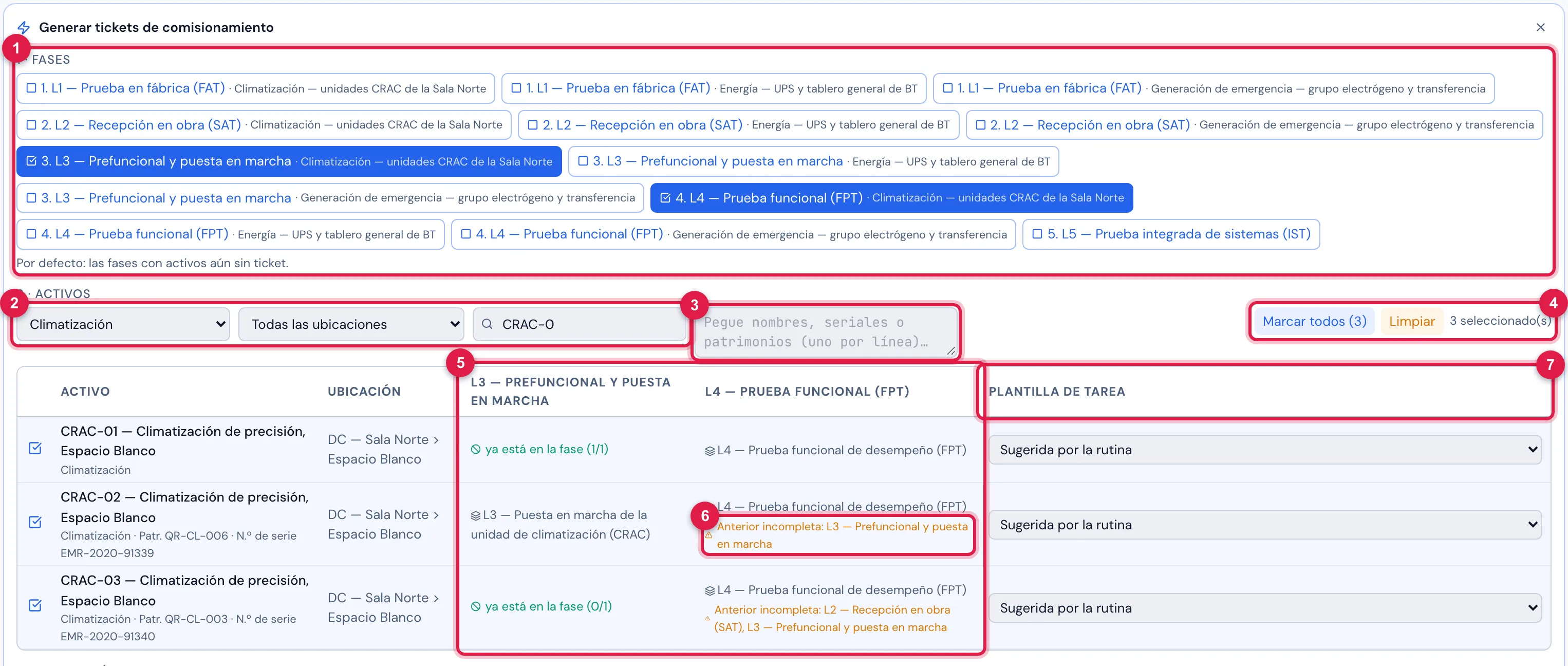Toggle L4 FPT Generación de emergencia chip

[x=734, y=234]
